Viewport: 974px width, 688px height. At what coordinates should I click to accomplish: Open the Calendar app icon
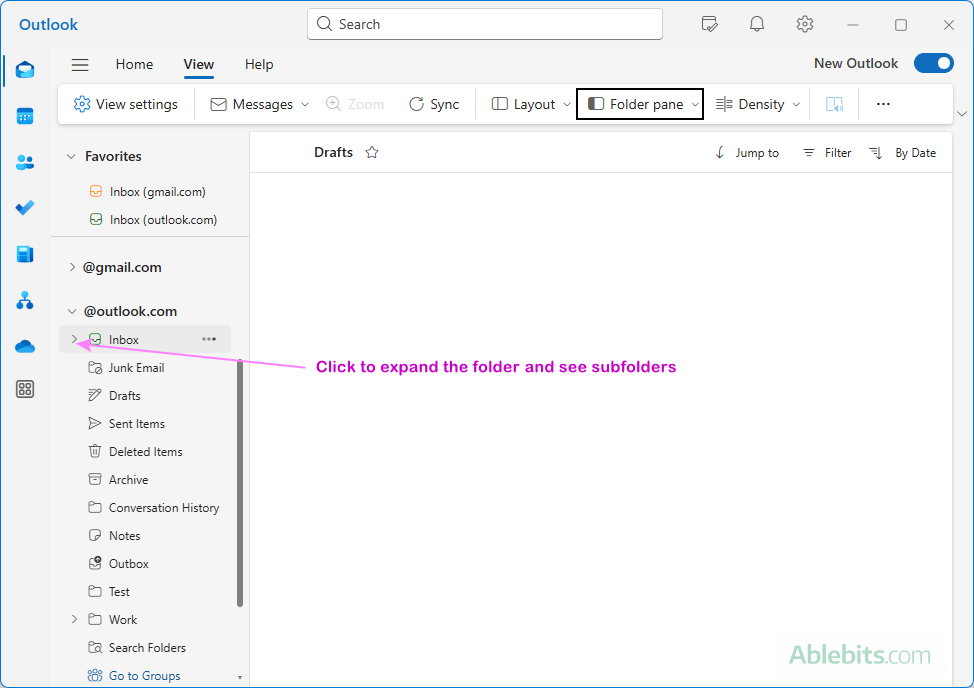tap(25, 116)
